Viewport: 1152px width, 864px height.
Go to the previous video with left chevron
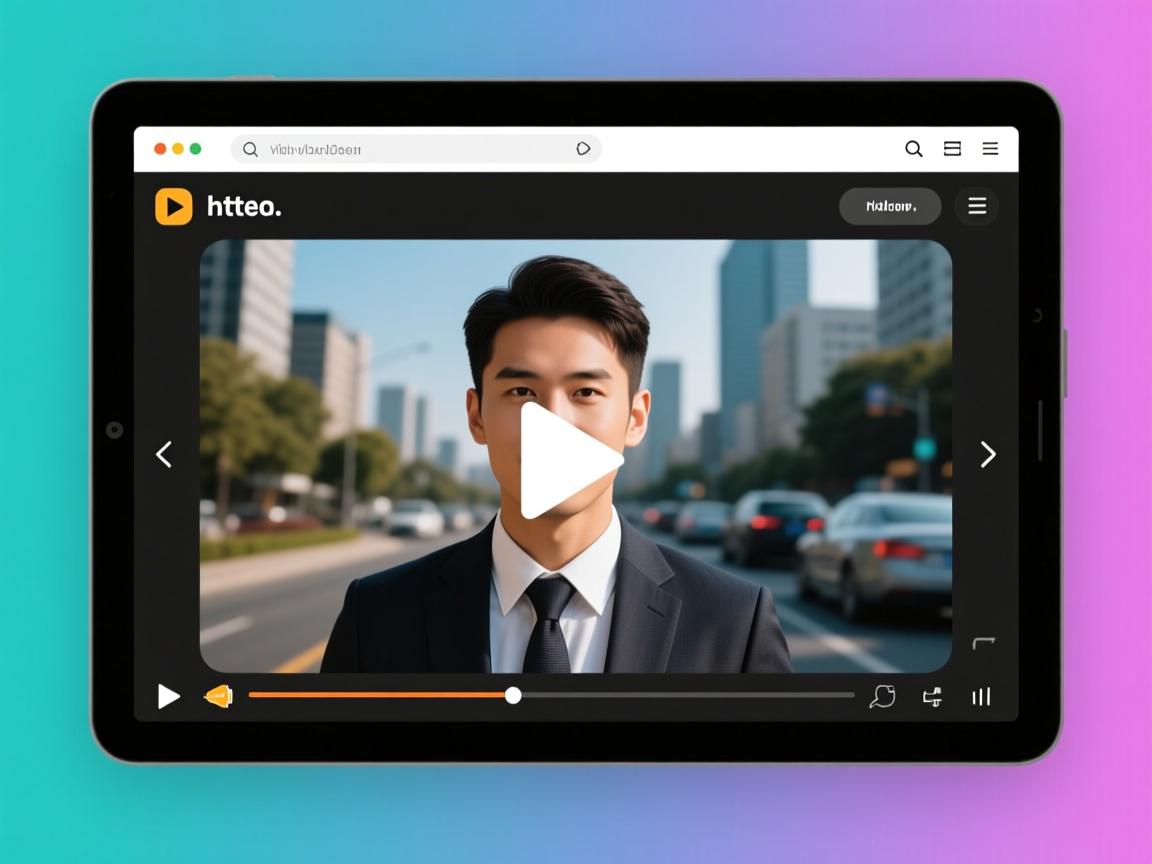coord(164,454)
